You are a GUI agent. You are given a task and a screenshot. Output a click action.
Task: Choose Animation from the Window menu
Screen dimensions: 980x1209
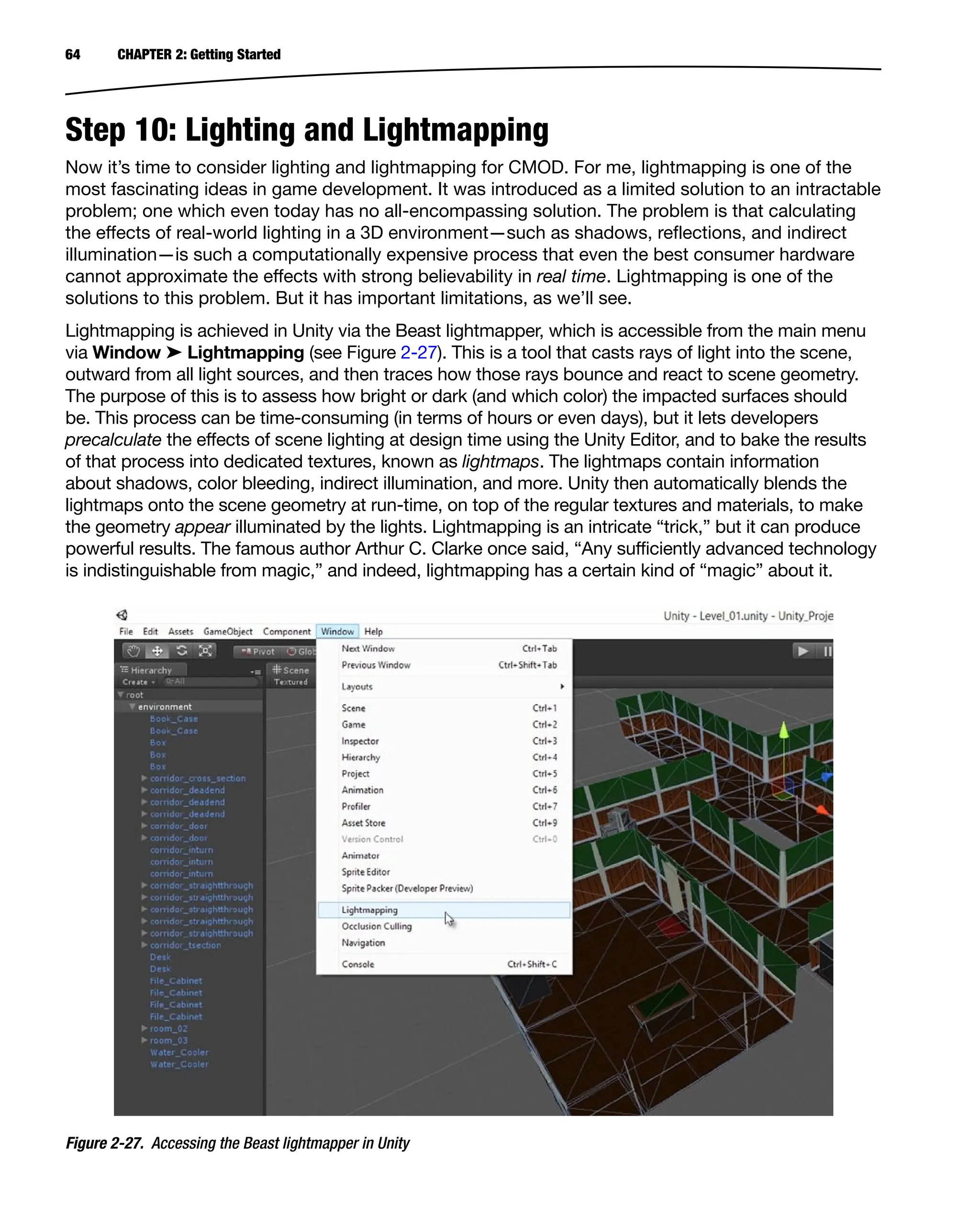pos(444,790)
